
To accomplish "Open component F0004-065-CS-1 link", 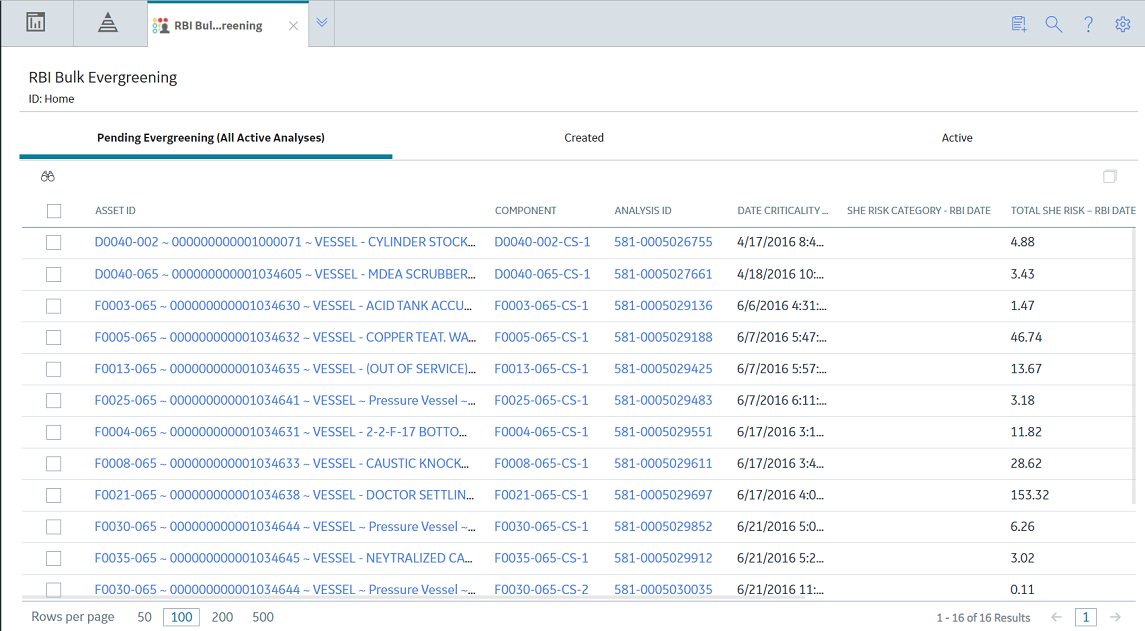I will 541,432.
